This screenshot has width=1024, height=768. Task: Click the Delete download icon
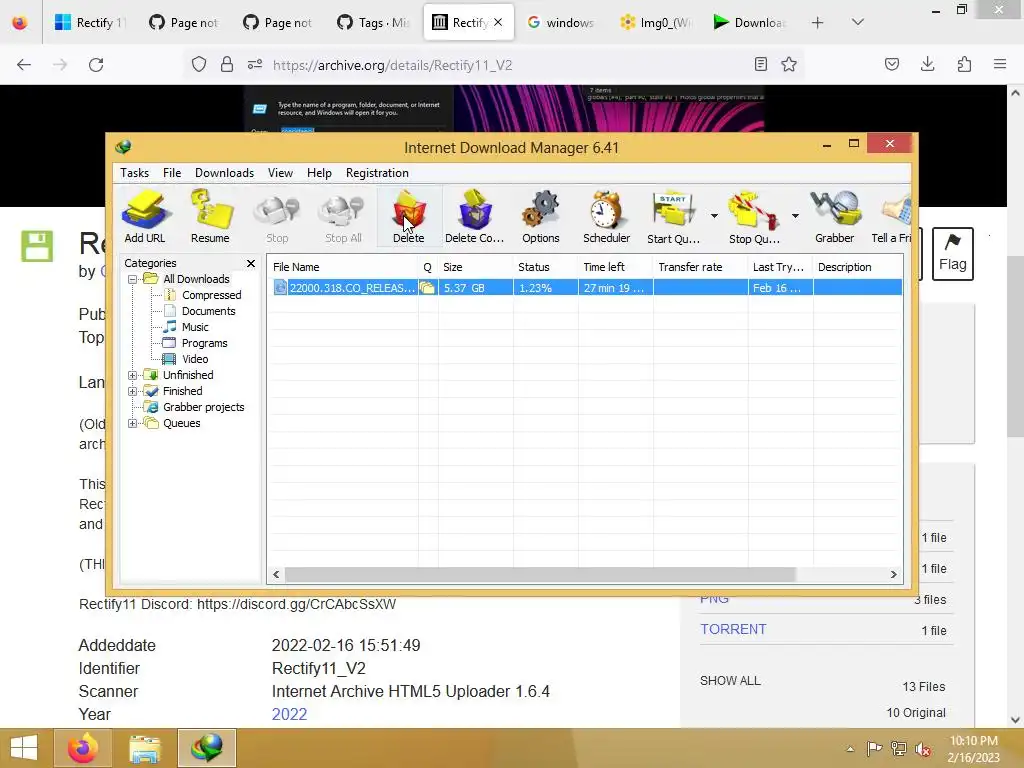409,216
